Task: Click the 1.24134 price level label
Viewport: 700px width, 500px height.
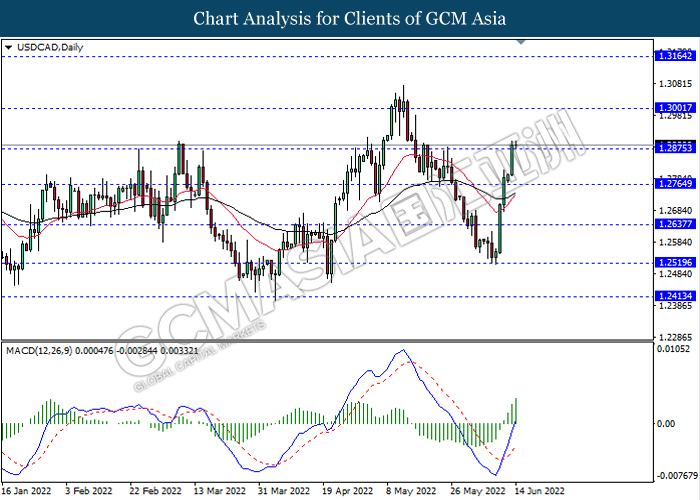Action: (675, 296)
